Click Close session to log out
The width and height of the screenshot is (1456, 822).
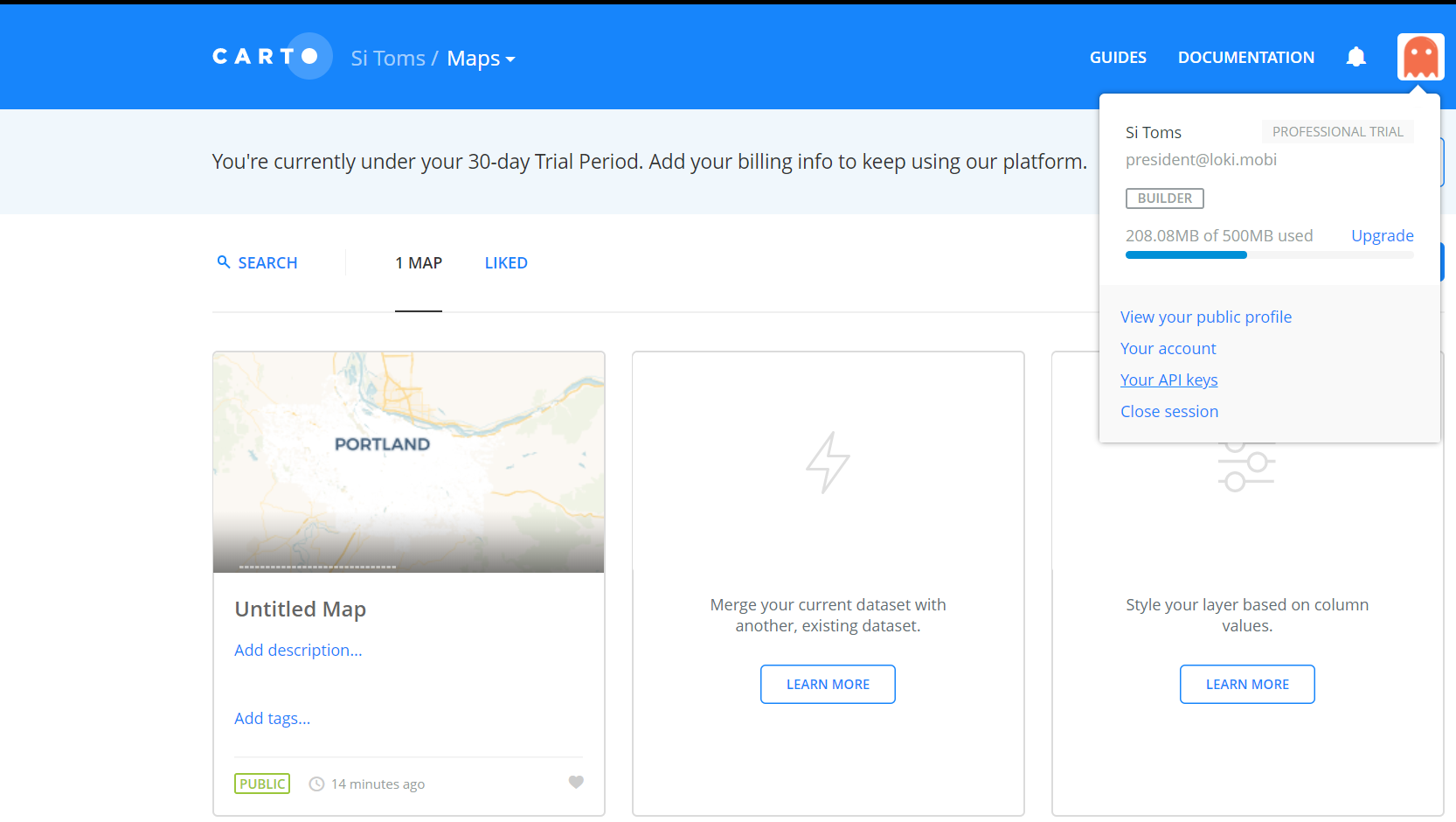[1169, 412]
